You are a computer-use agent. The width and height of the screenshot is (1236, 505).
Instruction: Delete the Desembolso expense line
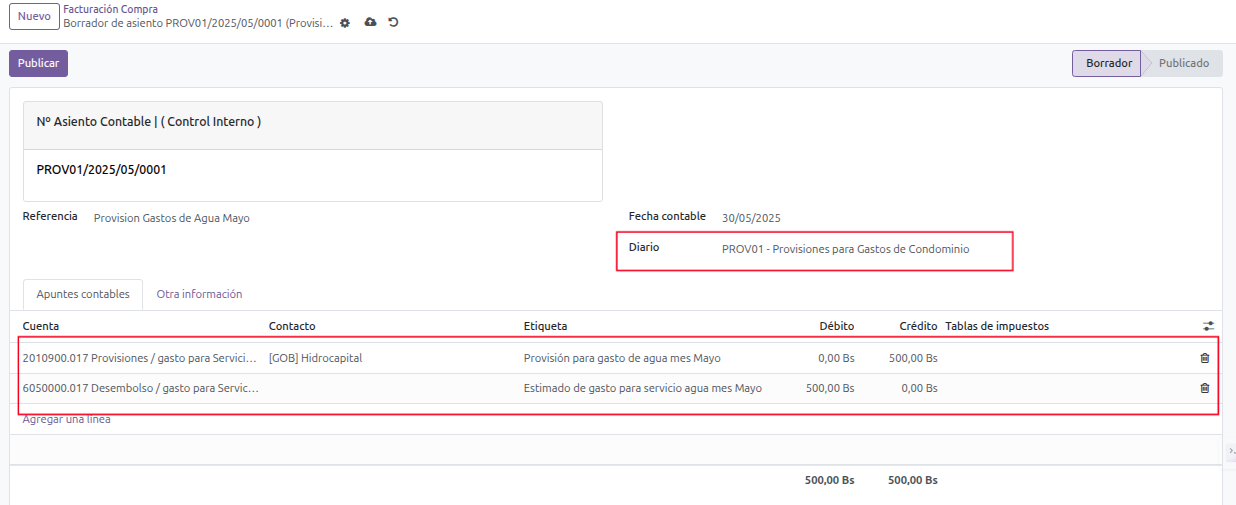coord(1204,388)
